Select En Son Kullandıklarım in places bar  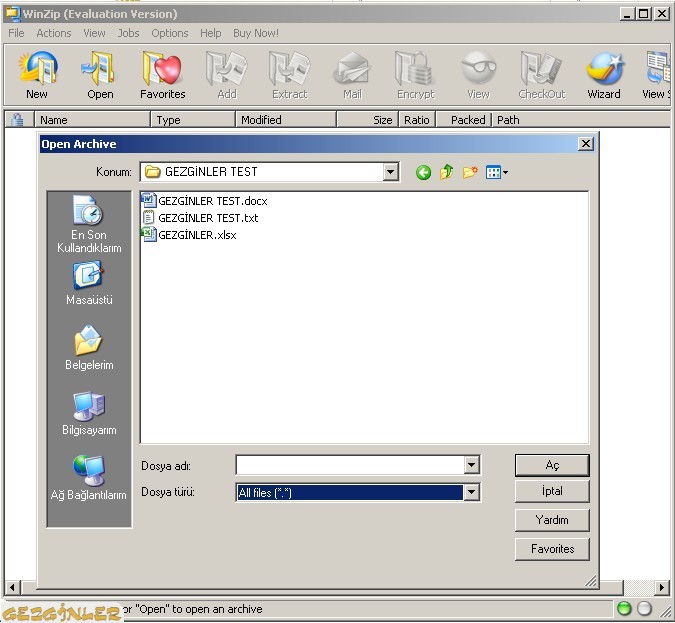(89, 224)
